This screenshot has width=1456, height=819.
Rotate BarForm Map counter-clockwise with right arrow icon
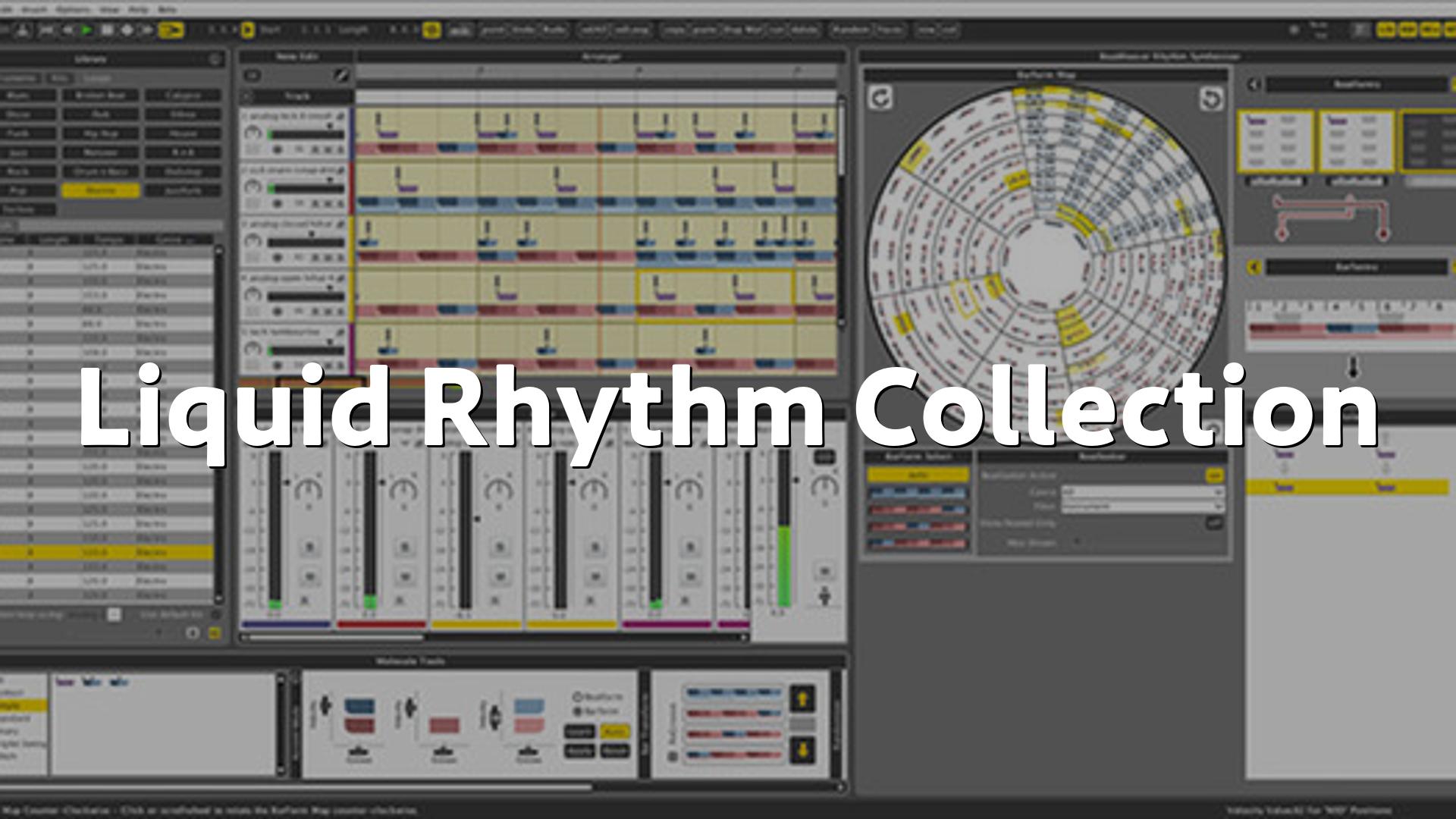pos(1211,99)
